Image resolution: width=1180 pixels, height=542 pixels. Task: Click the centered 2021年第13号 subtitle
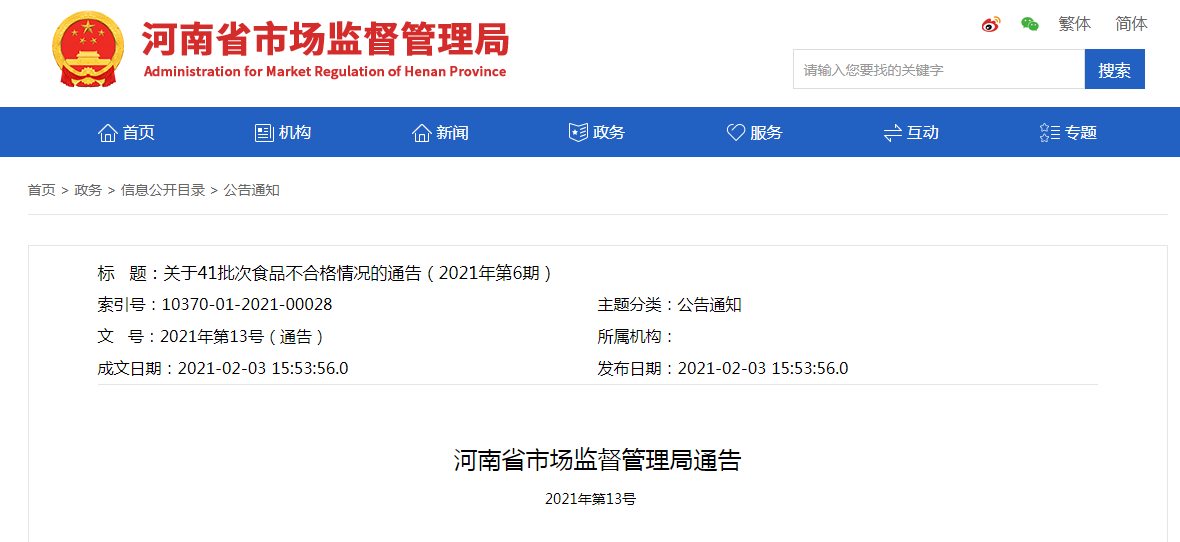591,498
